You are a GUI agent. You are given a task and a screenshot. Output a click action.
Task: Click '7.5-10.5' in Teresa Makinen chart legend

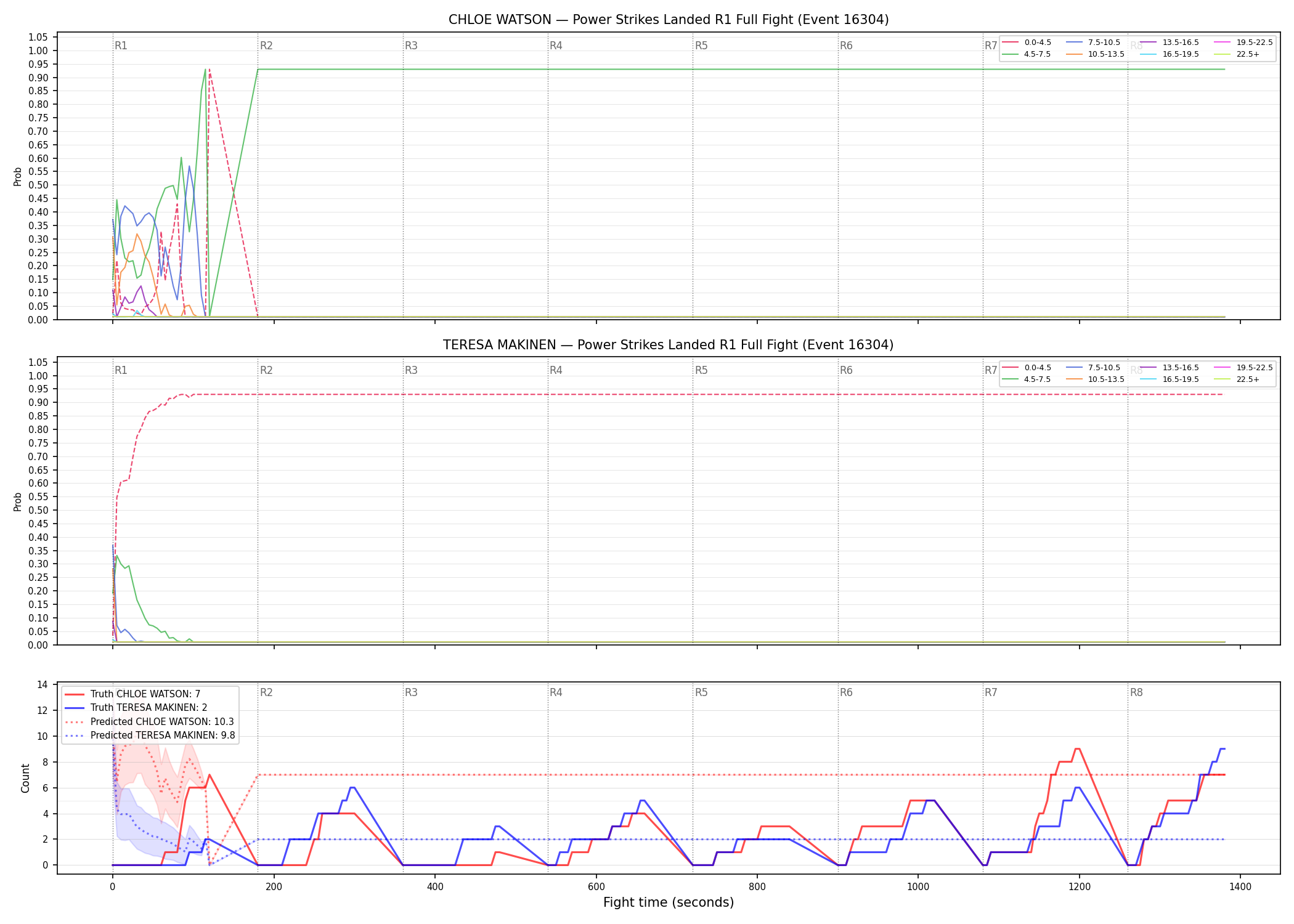(1104, 368)
